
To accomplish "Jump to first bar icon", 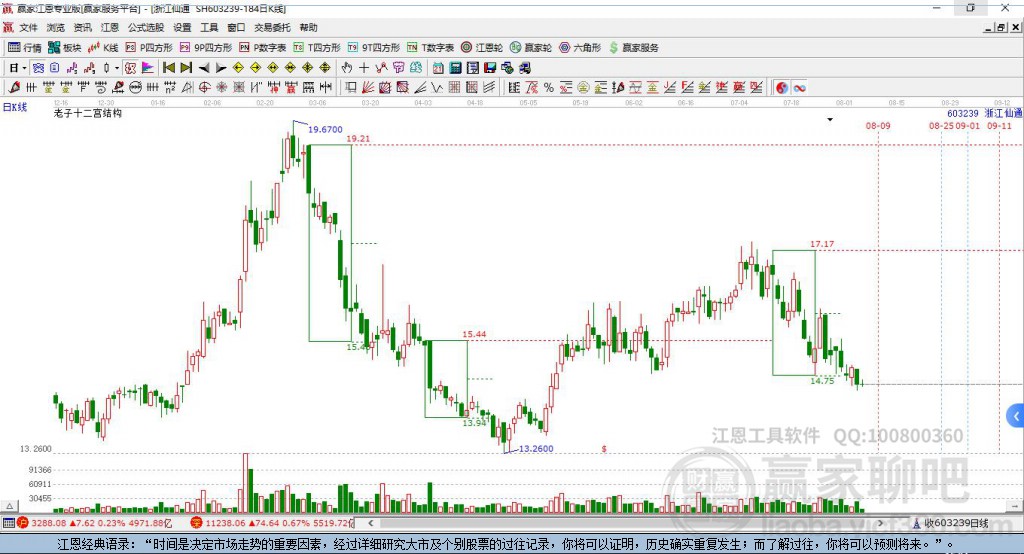I will click(168, 68).
